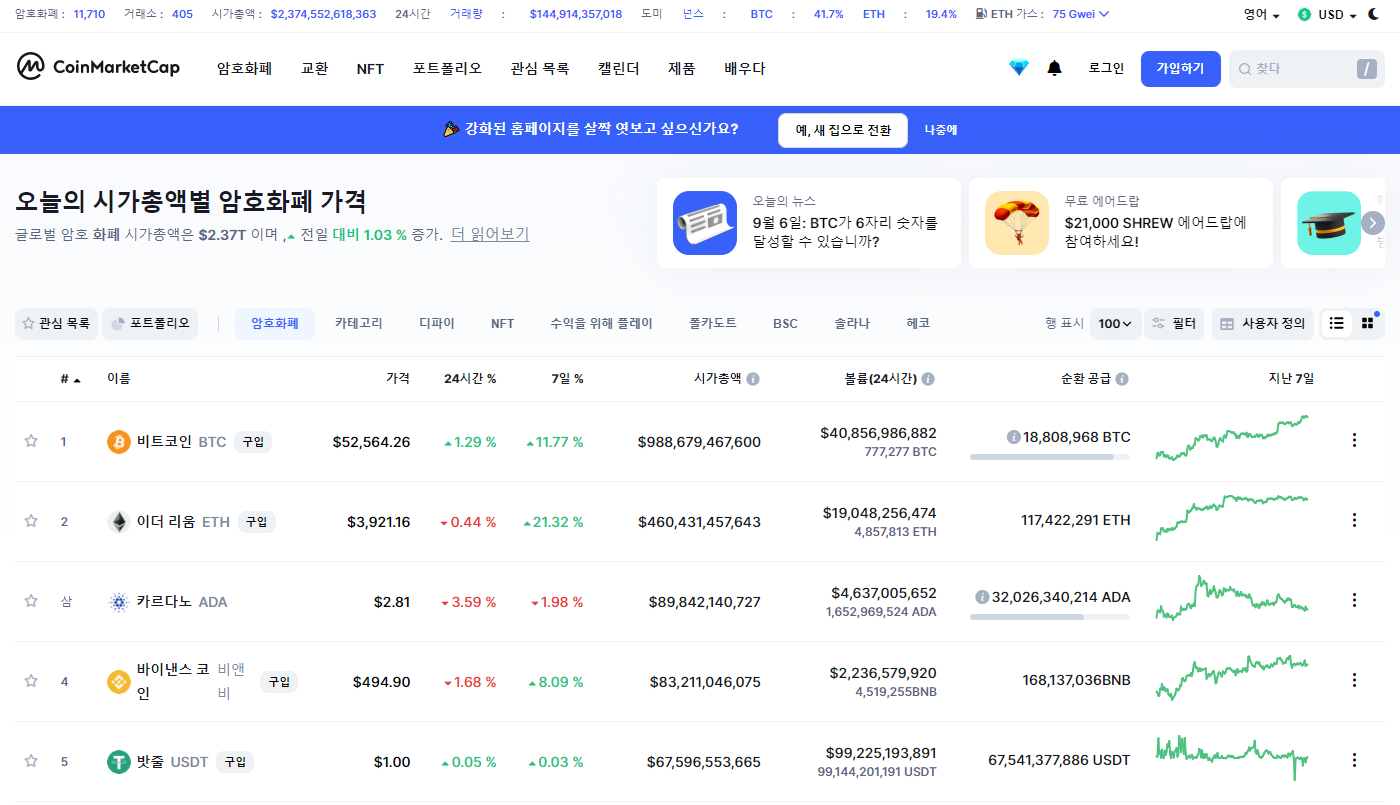Buy Bitcoin button

point(253,441)
